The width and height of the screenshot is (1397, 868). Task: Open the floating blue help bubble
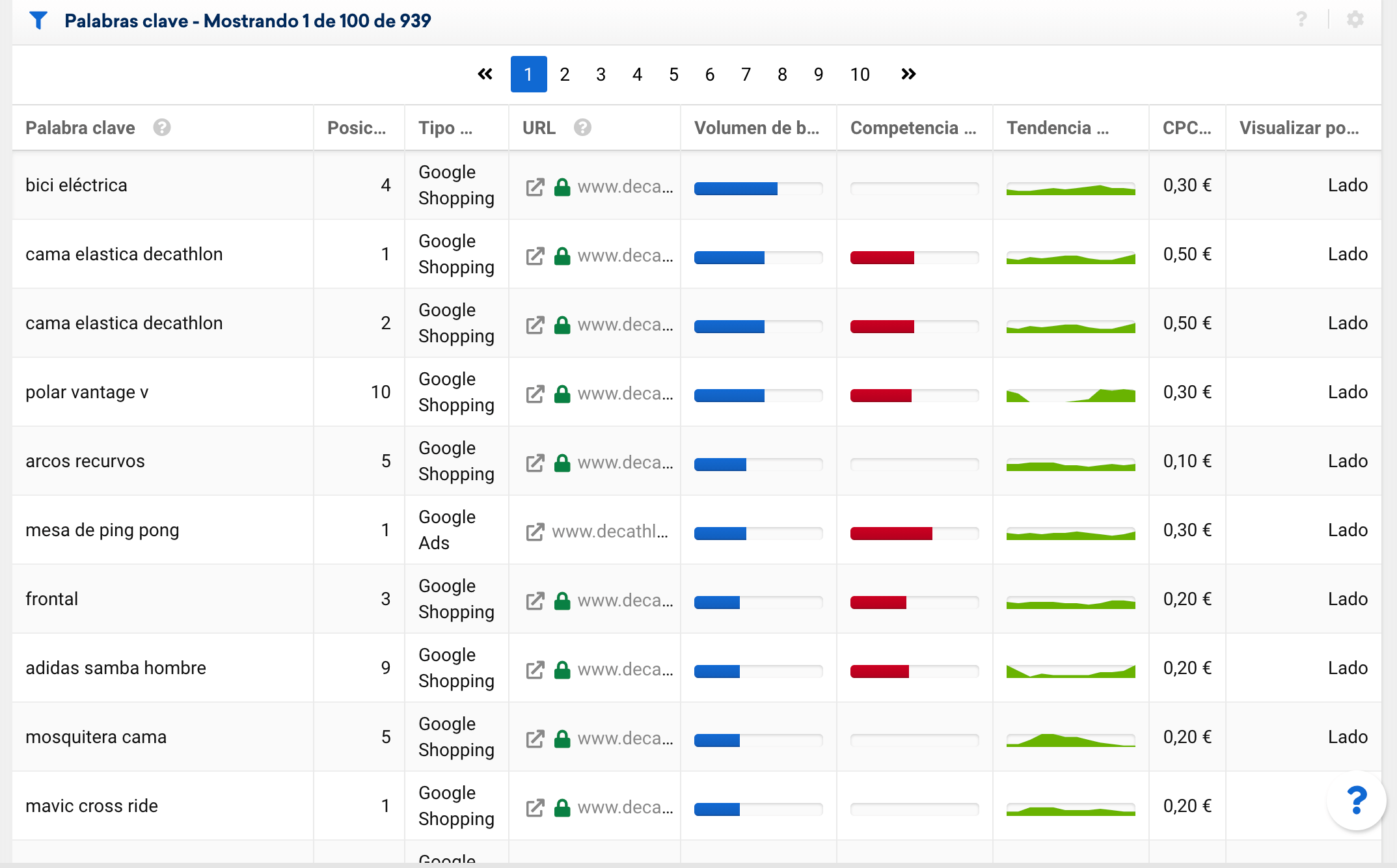pos(1357,800)
